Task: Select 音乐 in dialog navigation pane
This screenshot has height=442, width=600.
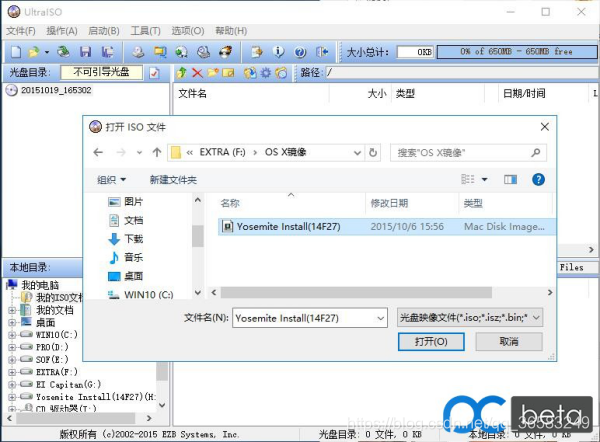Action: [126, 257]
